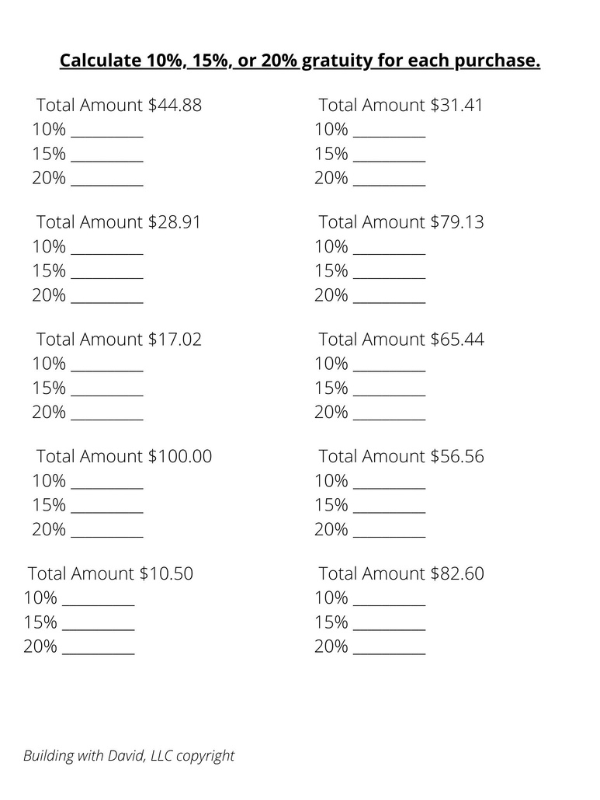Click the 15% blank under Total Amount $31.41
The width and height of the screenshot is (600, 800).
389,156
